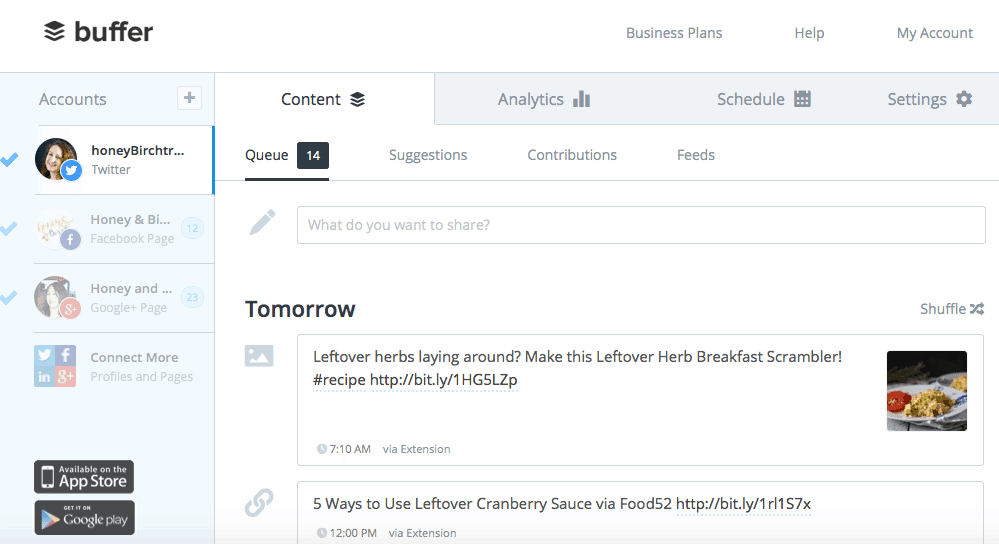Switch to the Suggestions tab
The width and height of the screenshot is (999, 544).
[428, 155]
